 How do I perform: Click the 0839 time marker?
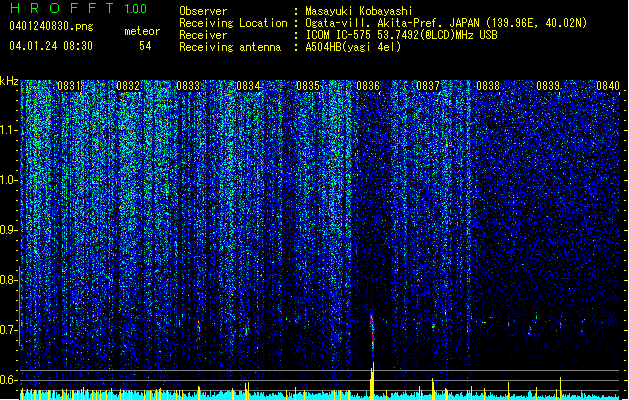click(548, 86)
